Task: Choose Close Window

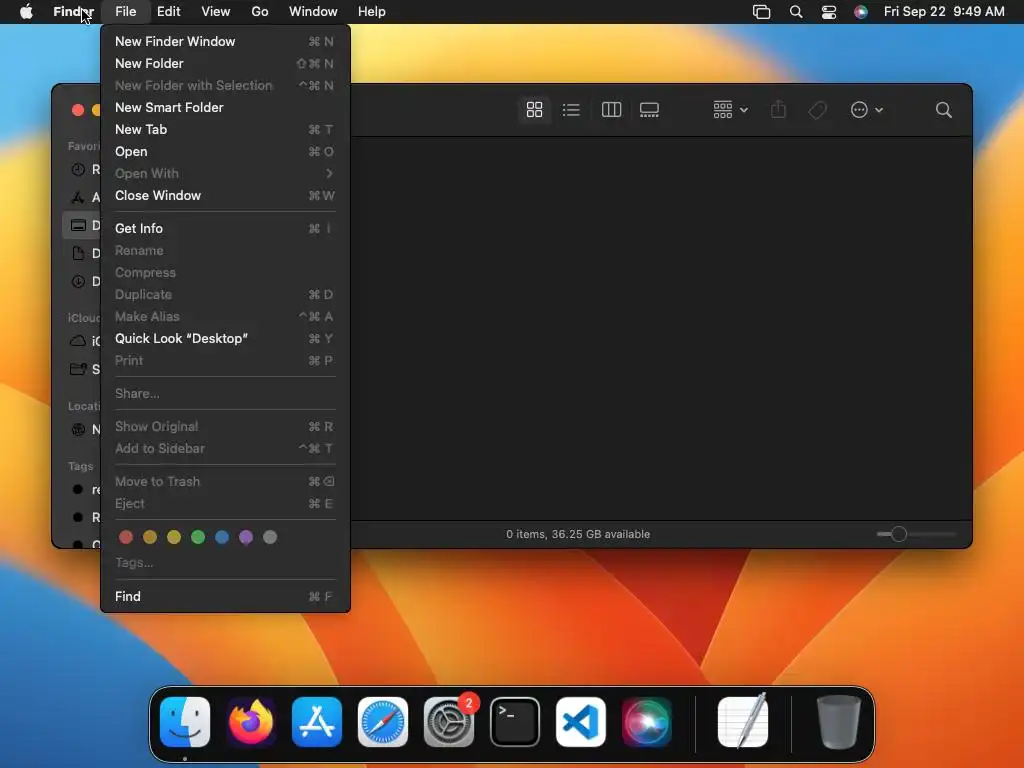Action: 225,195
